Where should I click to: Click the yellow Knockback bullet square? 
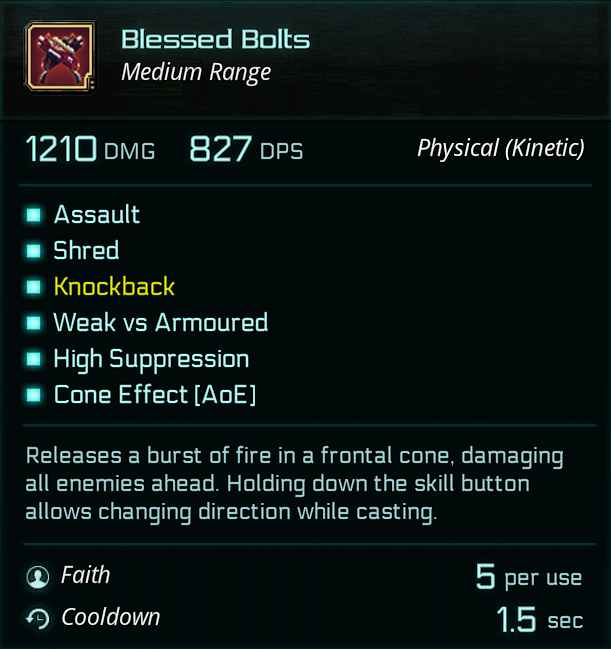34,287
